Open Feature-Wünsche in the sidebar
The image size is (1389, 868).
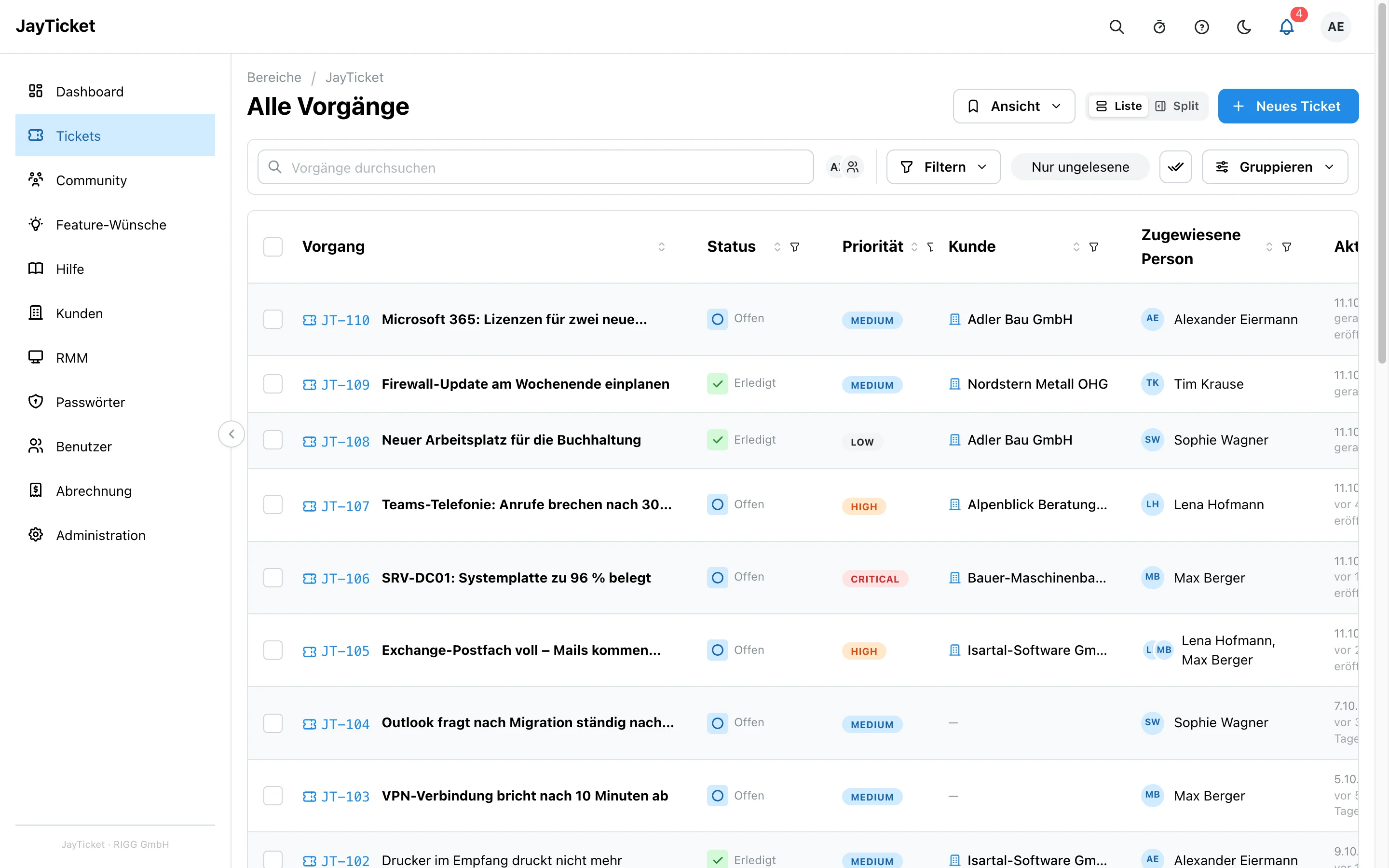pos(115,224)
